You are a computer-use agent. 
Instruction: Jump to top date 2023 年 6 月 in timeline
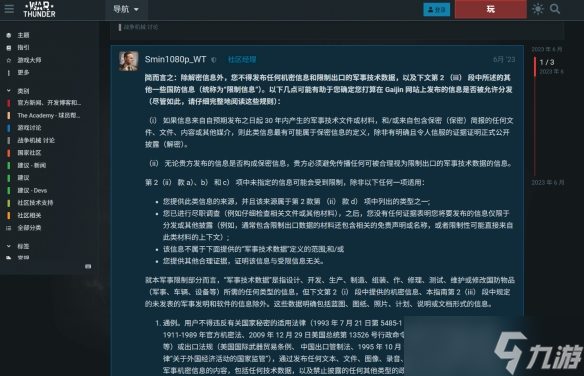(547, 49)
